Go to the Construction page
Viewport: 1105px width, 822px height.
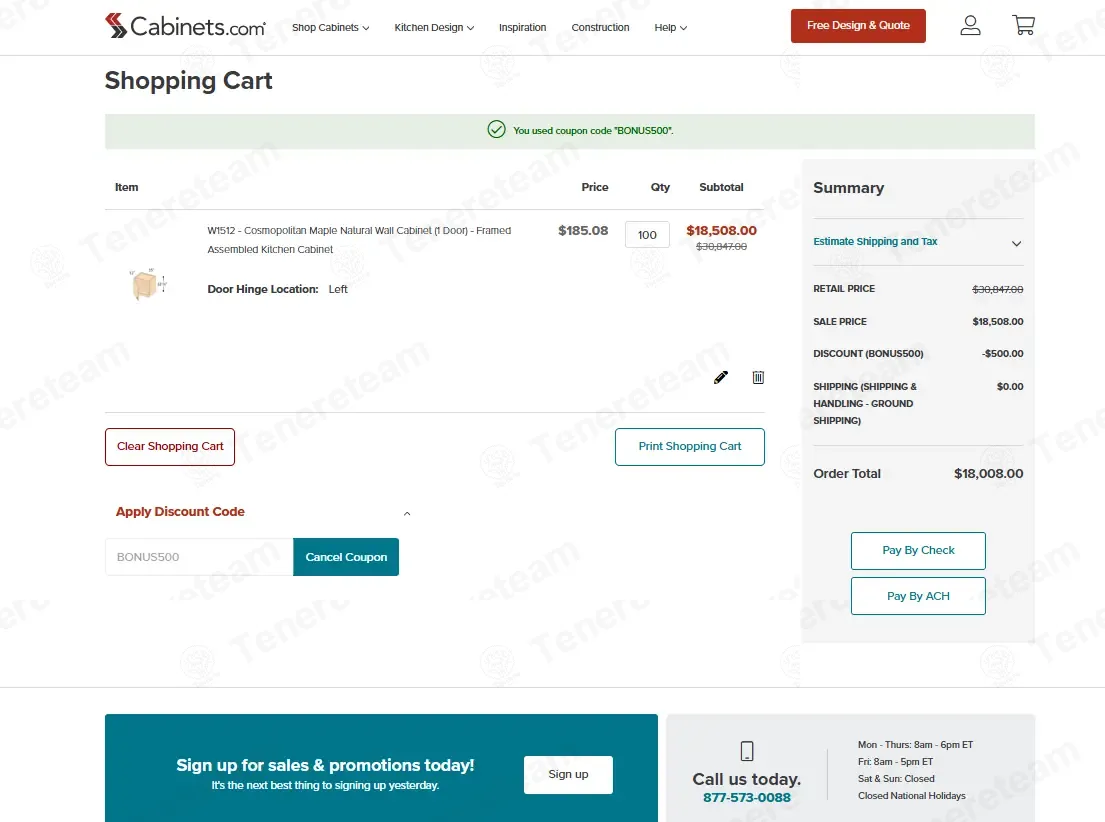click(600, 27)
